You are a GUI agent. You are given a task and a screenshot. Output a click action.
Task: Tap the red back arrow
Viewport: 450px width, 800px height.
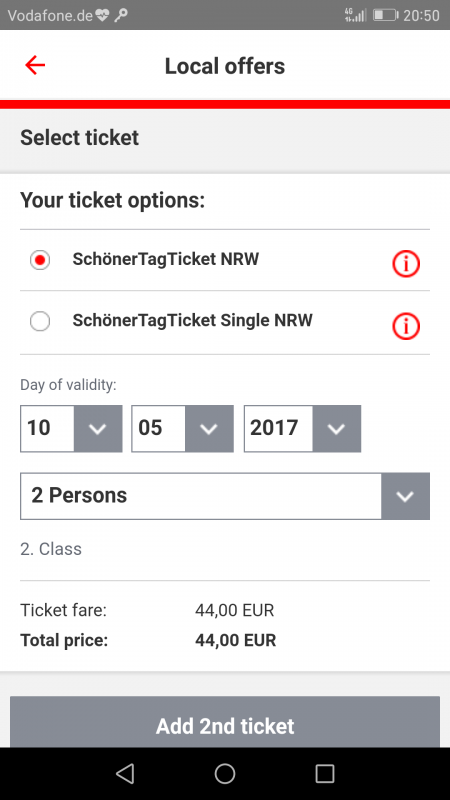pos(35,65)
